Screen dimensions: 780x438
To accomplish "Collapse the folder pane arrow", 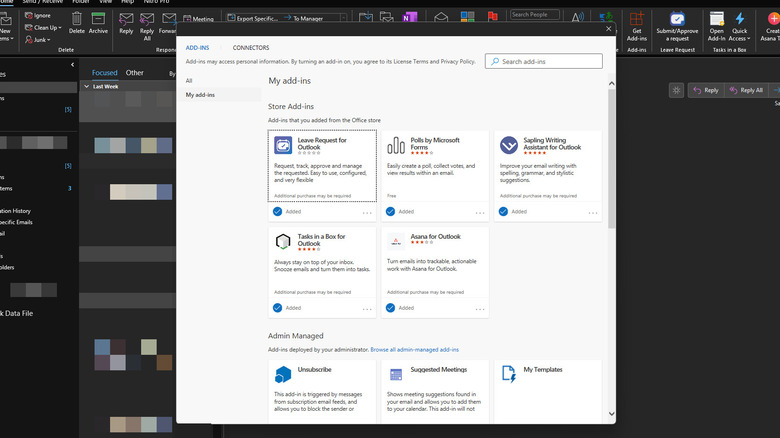I will click(73, 65).
